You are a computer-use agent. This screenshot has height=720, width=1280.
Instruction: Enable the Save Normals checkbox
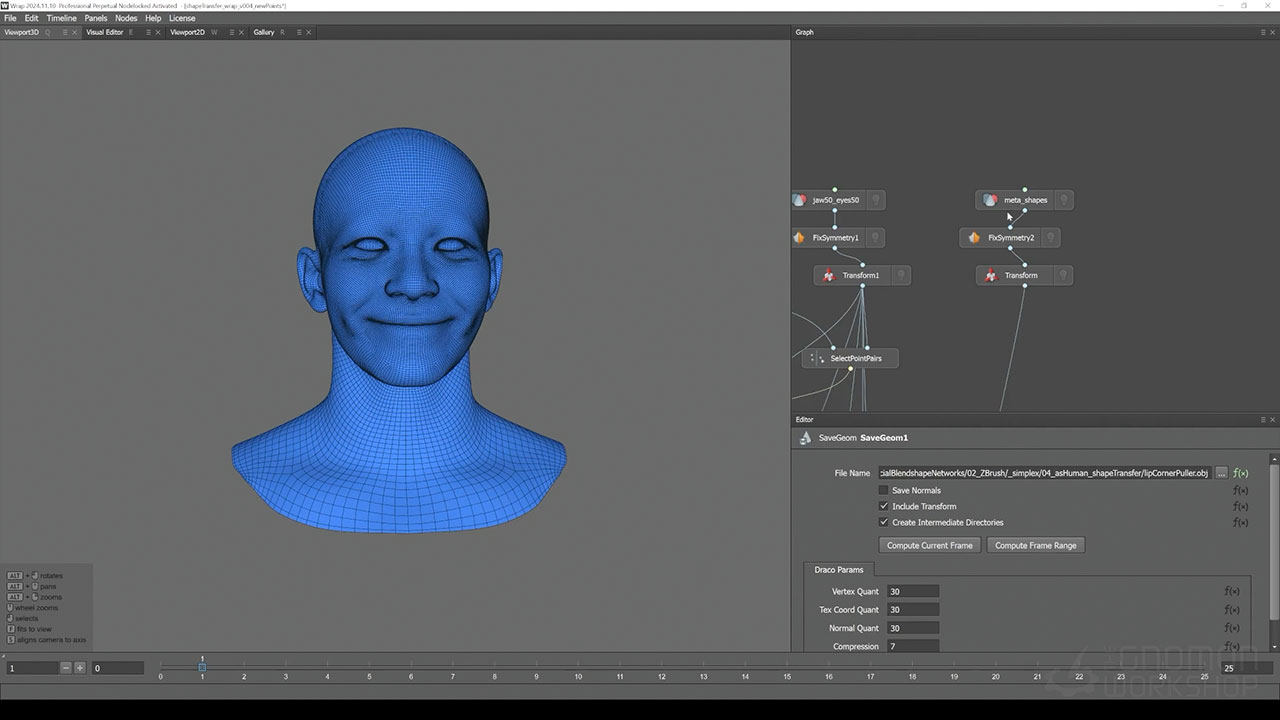(x=883, y=490)
